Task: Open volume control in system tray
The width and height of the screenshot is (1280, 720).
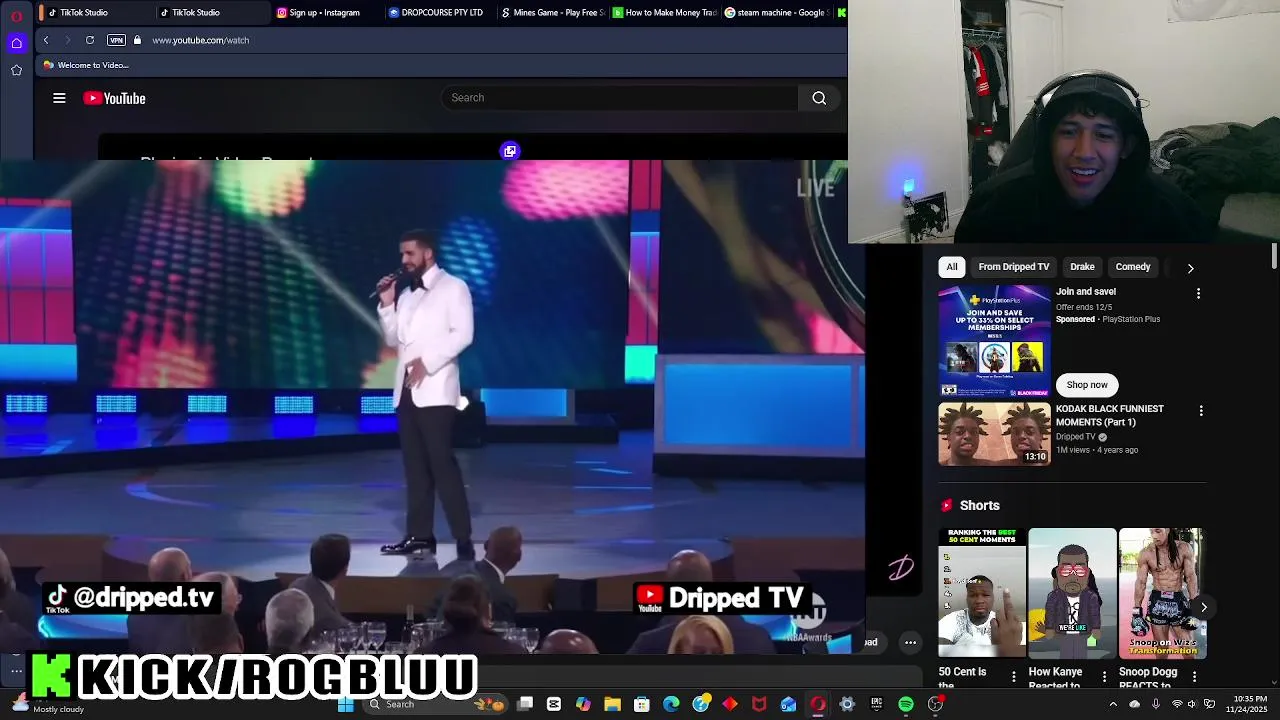Action: pyautogui.click(x=1191, y=704)
